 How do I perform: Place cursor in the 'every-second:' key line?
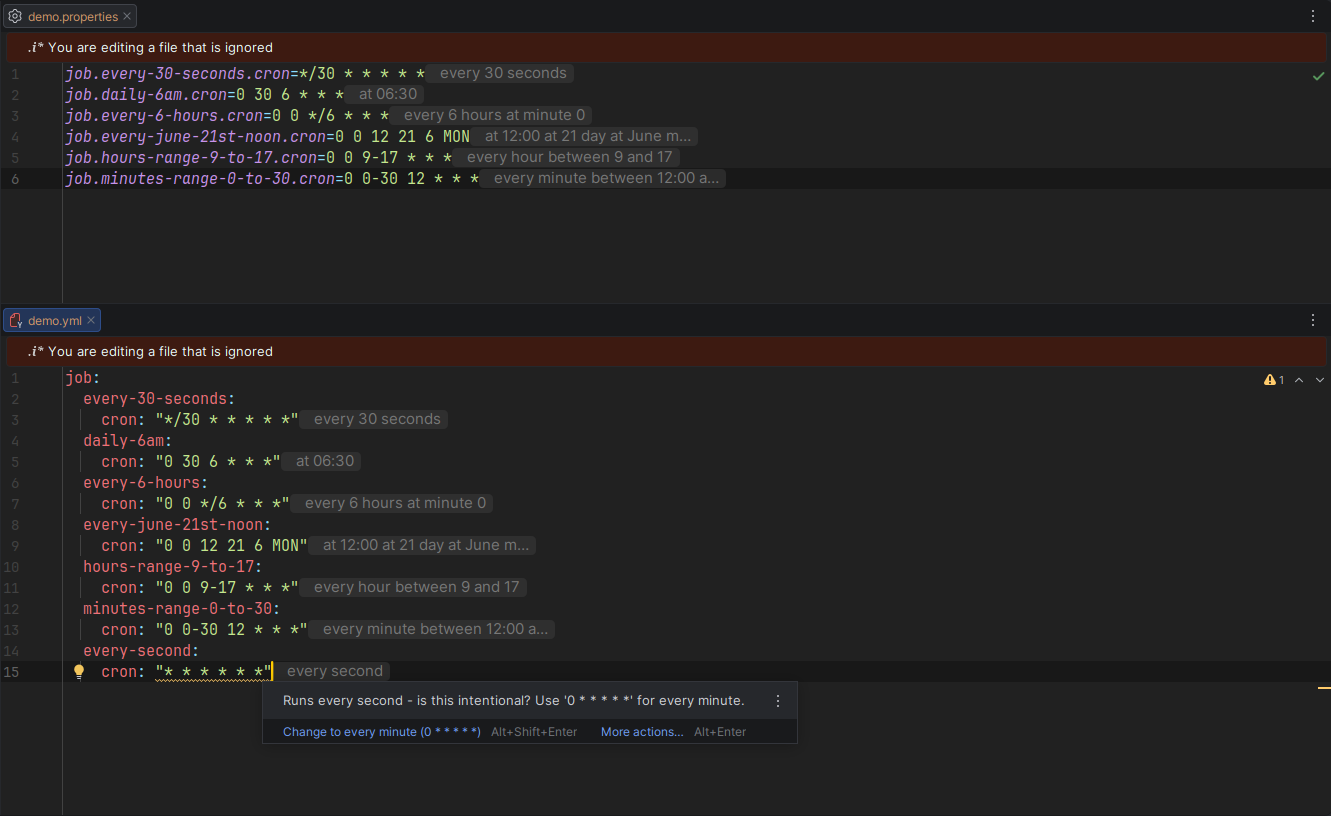141,651
